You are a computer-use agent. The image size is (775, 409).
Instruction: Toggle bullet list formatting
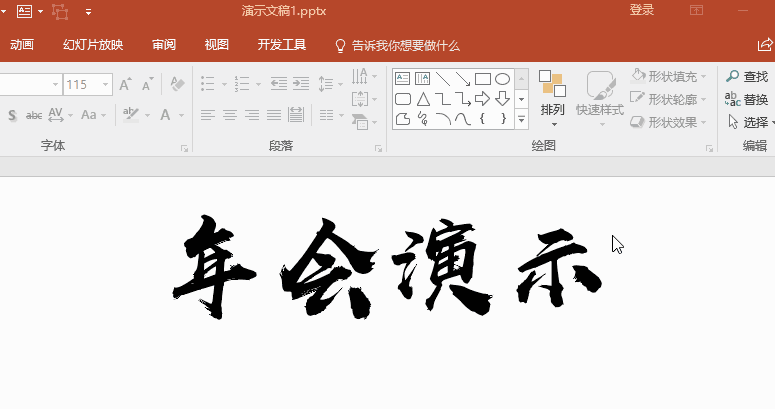tap(208, 84)
